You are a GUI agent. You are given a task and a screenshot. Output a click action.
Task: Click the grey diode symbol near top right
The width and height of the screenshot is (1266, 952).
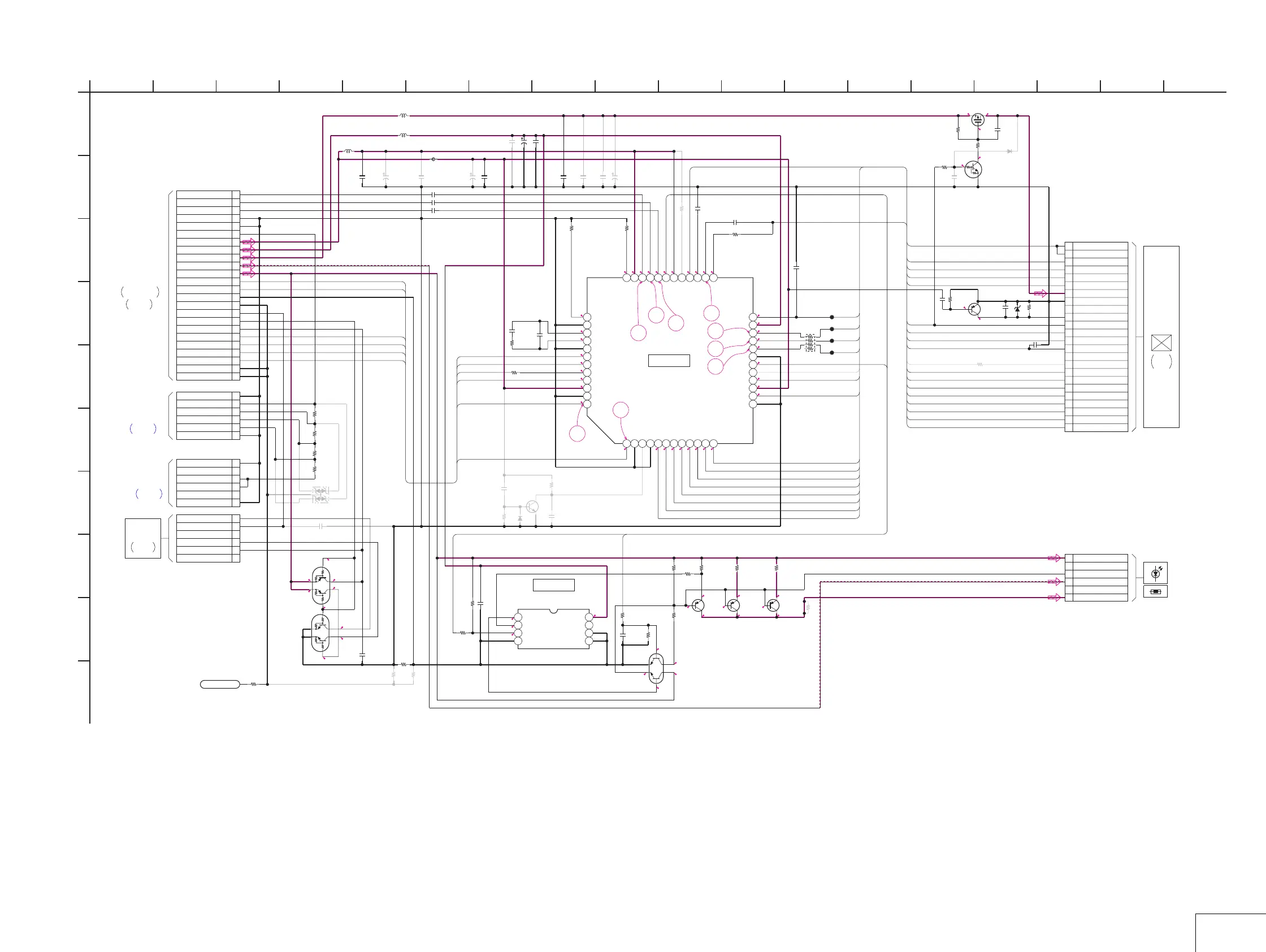pos(1009,151)
